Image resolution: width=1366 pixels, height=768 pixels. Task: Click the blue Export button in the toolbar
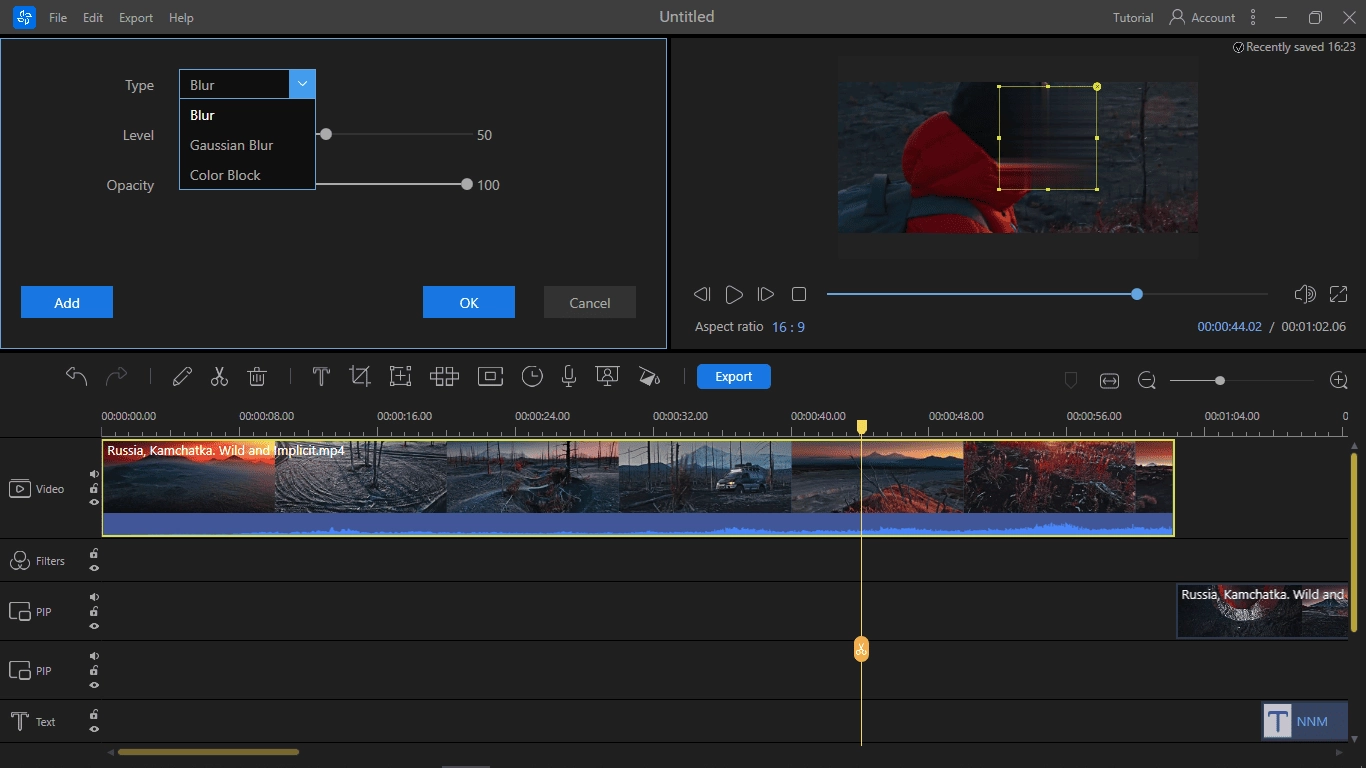pos(733,376)
